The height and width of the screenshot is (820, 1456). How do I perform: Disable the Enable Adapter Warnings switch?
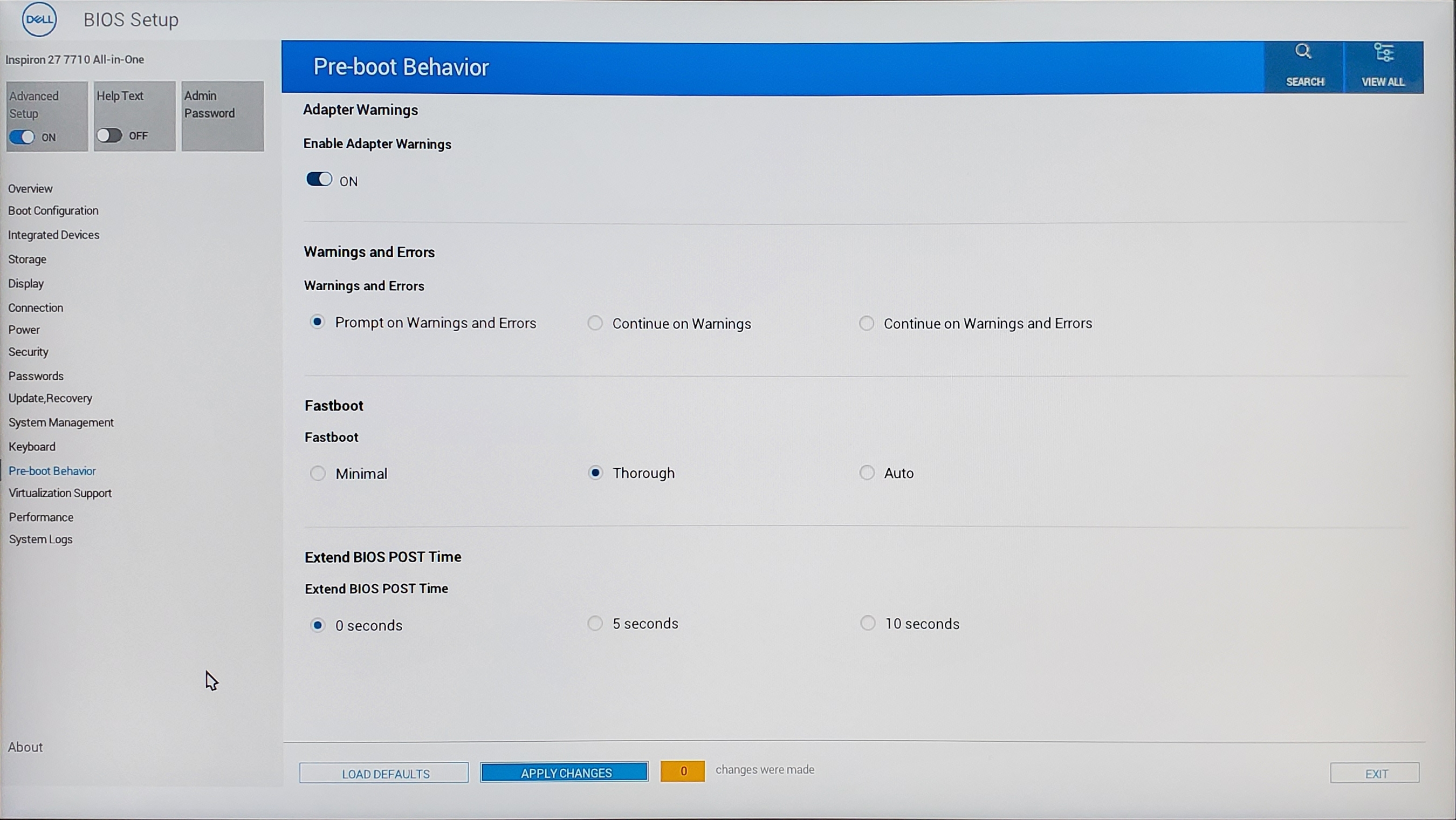tap(319, 180)
